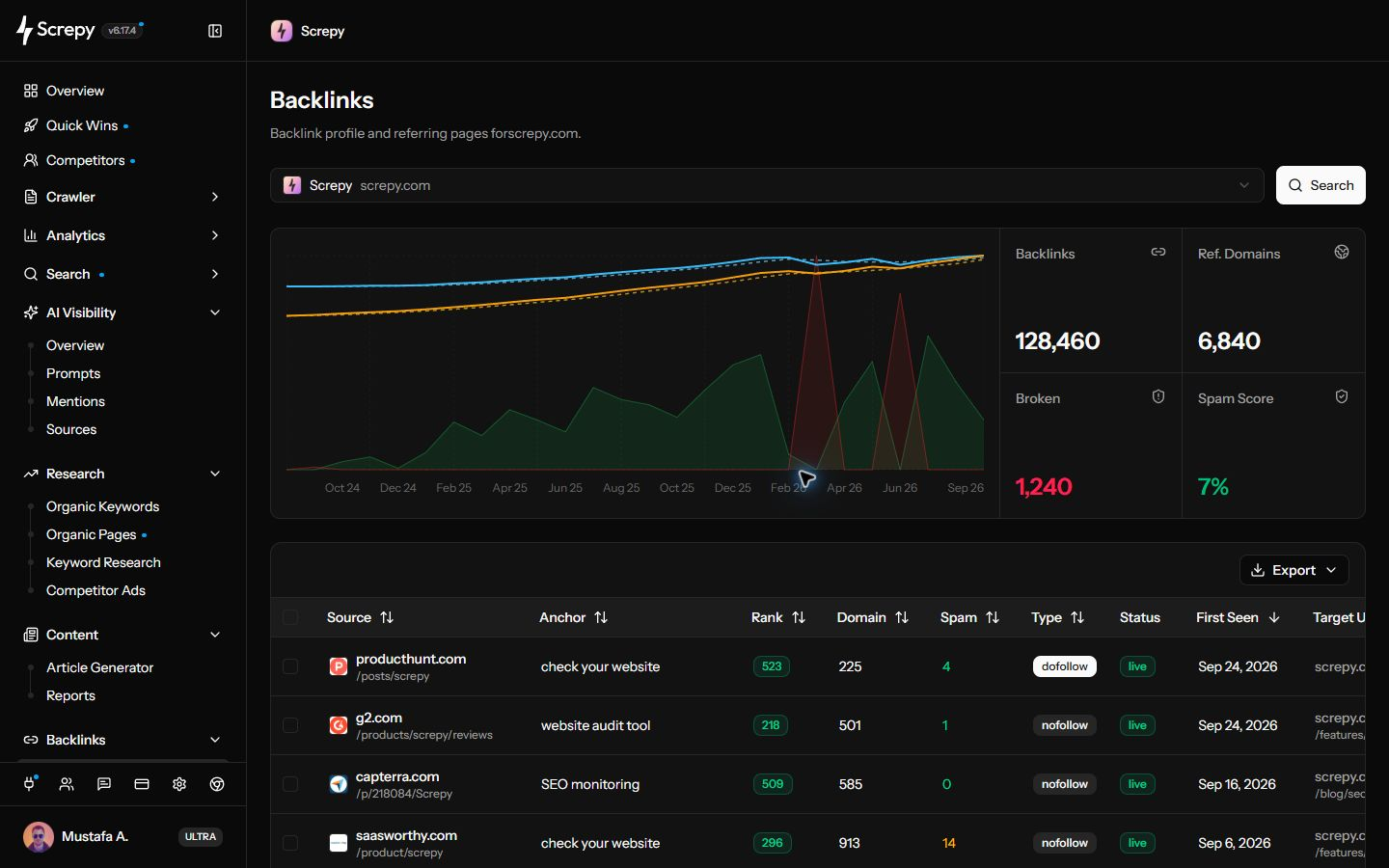Go to Quick Wins in sidebar
This screenshot has width=1389, height=868.
coord(82,125)
